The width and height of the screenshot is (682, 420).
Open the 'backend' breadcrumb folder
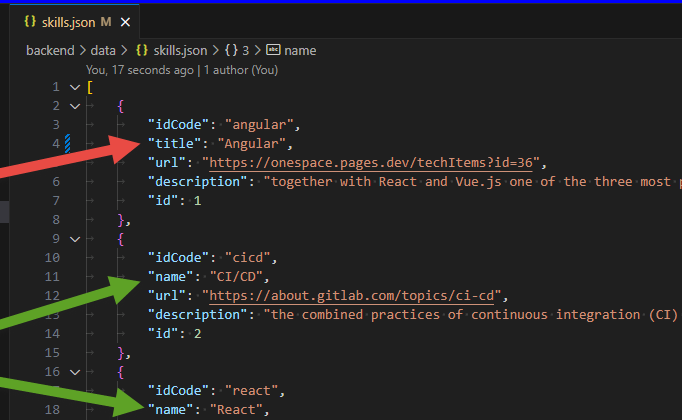(52, 49)
